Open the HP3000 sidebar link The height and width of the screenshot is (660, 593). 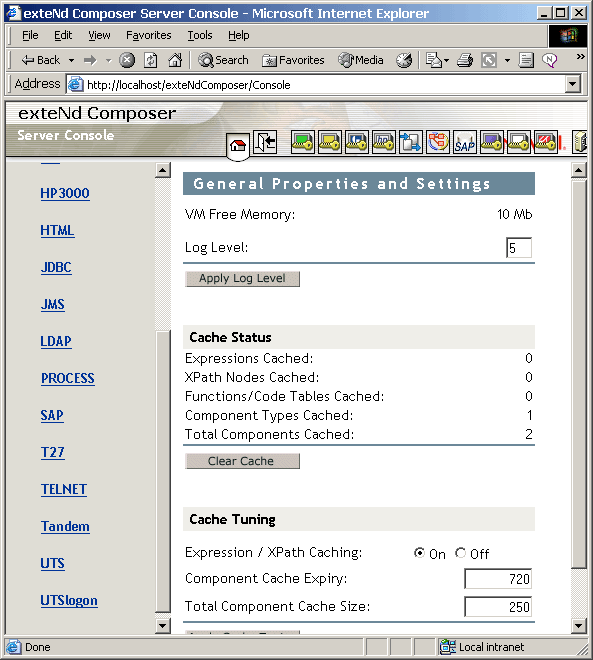pyautogui.click(x=65, y=193)
